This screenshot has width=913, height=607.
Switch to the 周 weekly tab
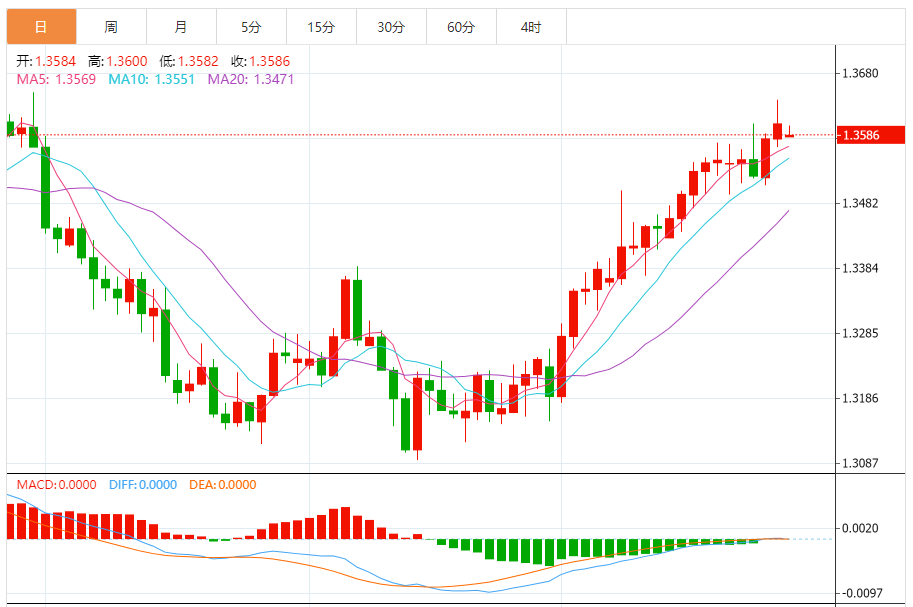coord(111,27)
